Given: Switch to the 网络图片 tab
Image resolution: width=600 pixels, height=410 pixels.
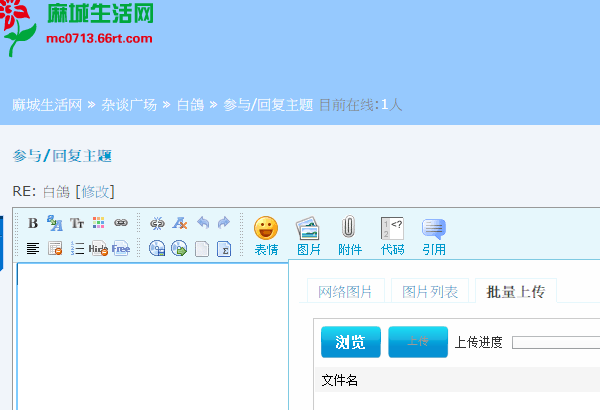Looking at the screenshot, I should pos(346,291).
